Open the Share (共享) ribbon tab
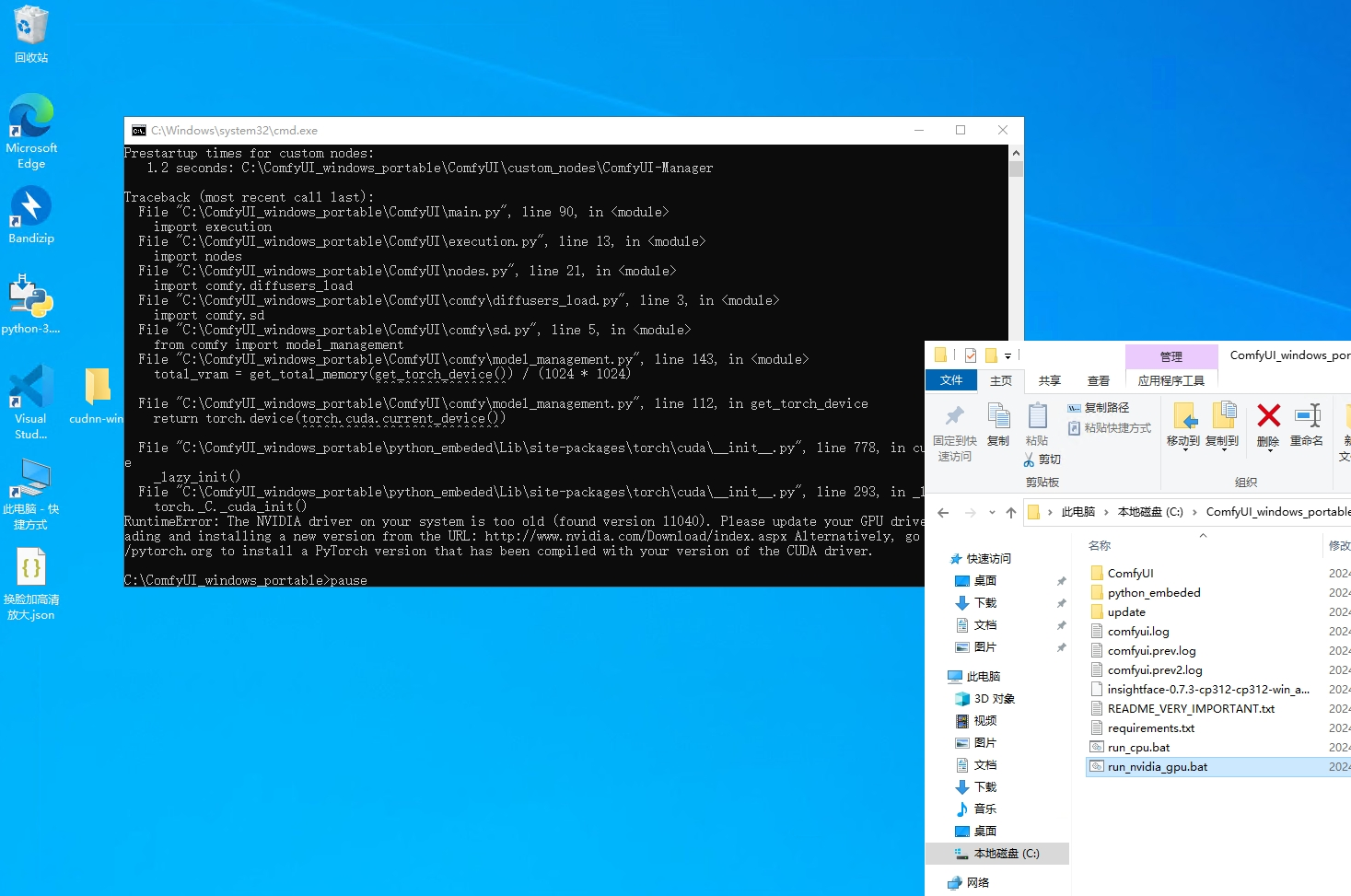 pyautogui.click(x=1049, y=380)
